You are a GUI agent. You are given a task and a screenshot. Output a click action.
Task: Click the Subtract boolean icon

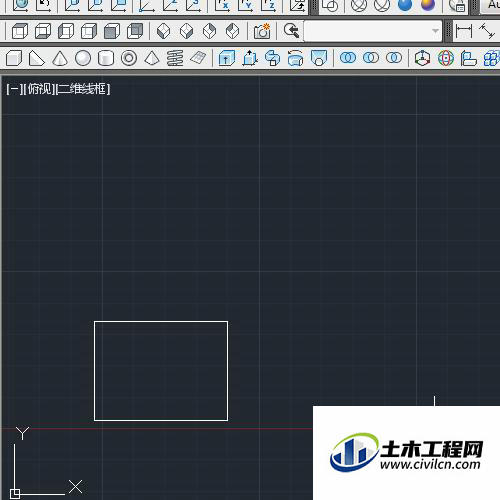(x=371, y=58)
